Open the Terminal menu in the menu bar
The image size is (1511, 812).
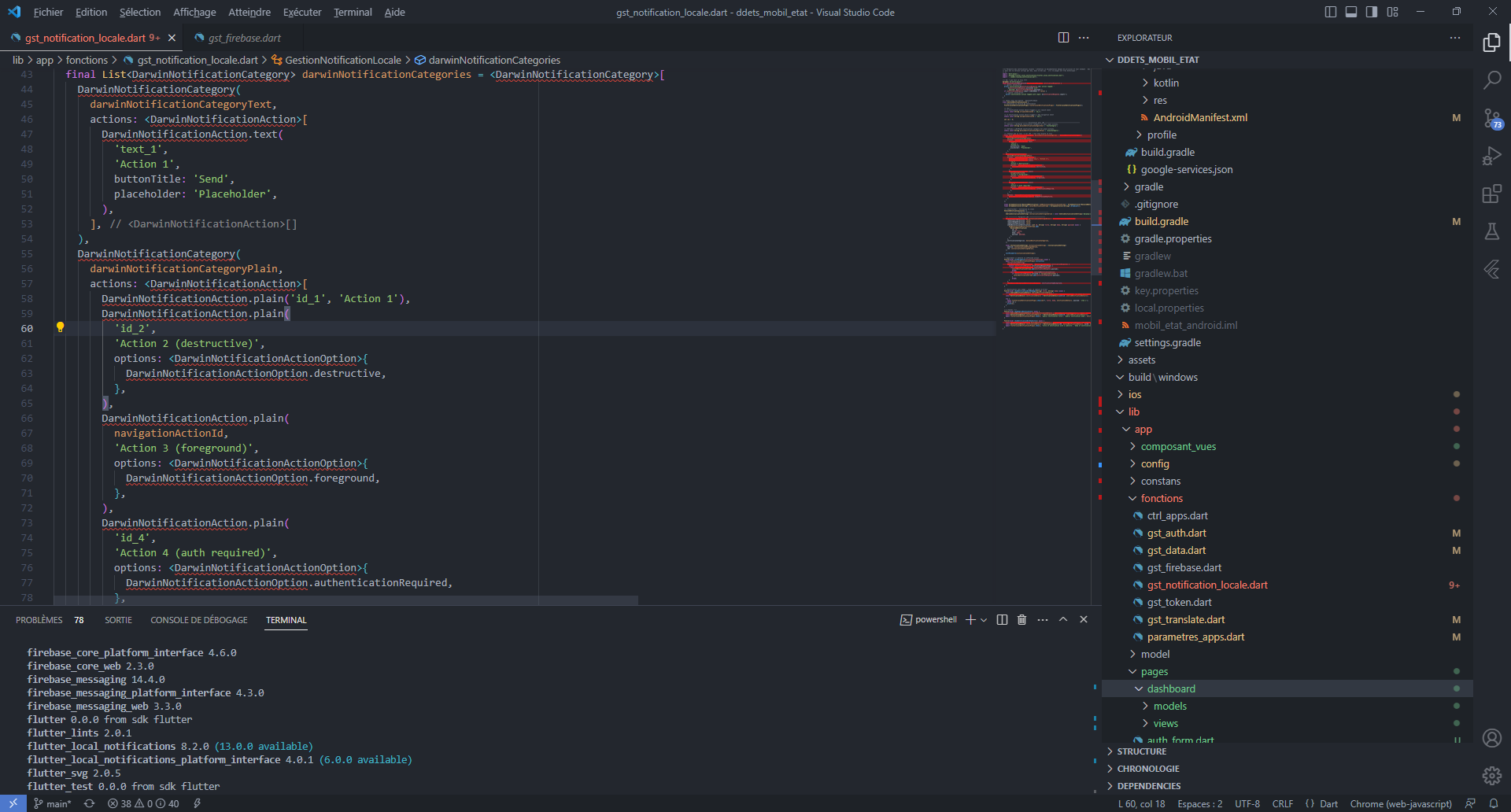click(352, 12)
